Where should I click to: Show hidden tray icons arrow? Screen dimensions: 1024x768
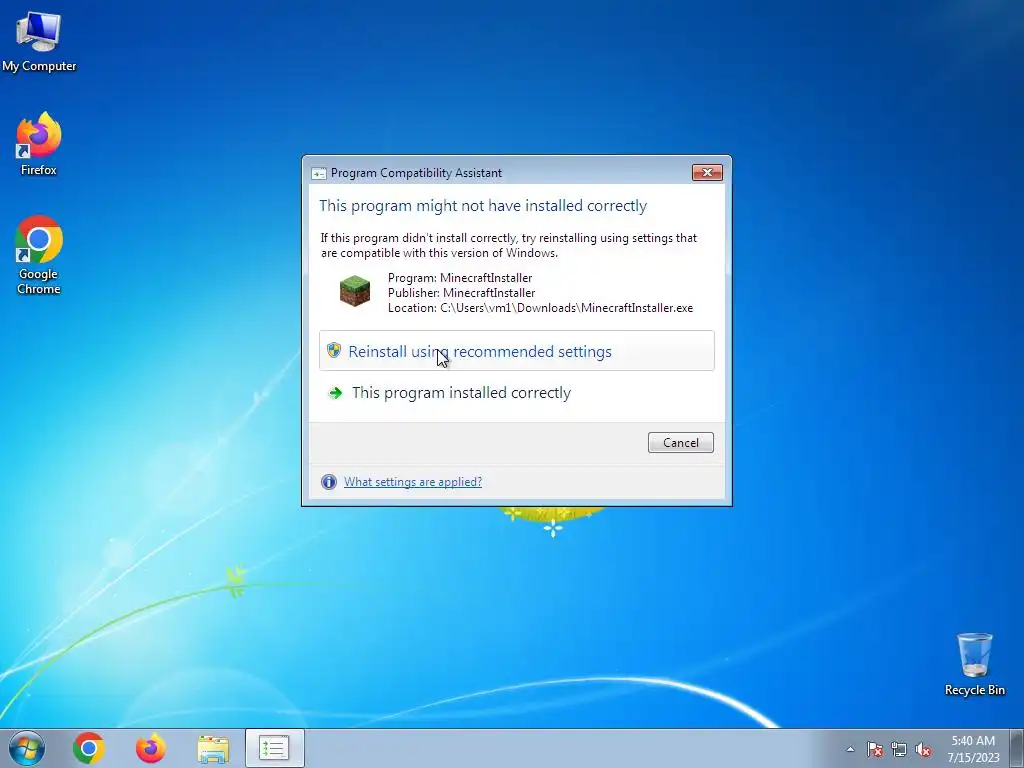pos(850,749)
